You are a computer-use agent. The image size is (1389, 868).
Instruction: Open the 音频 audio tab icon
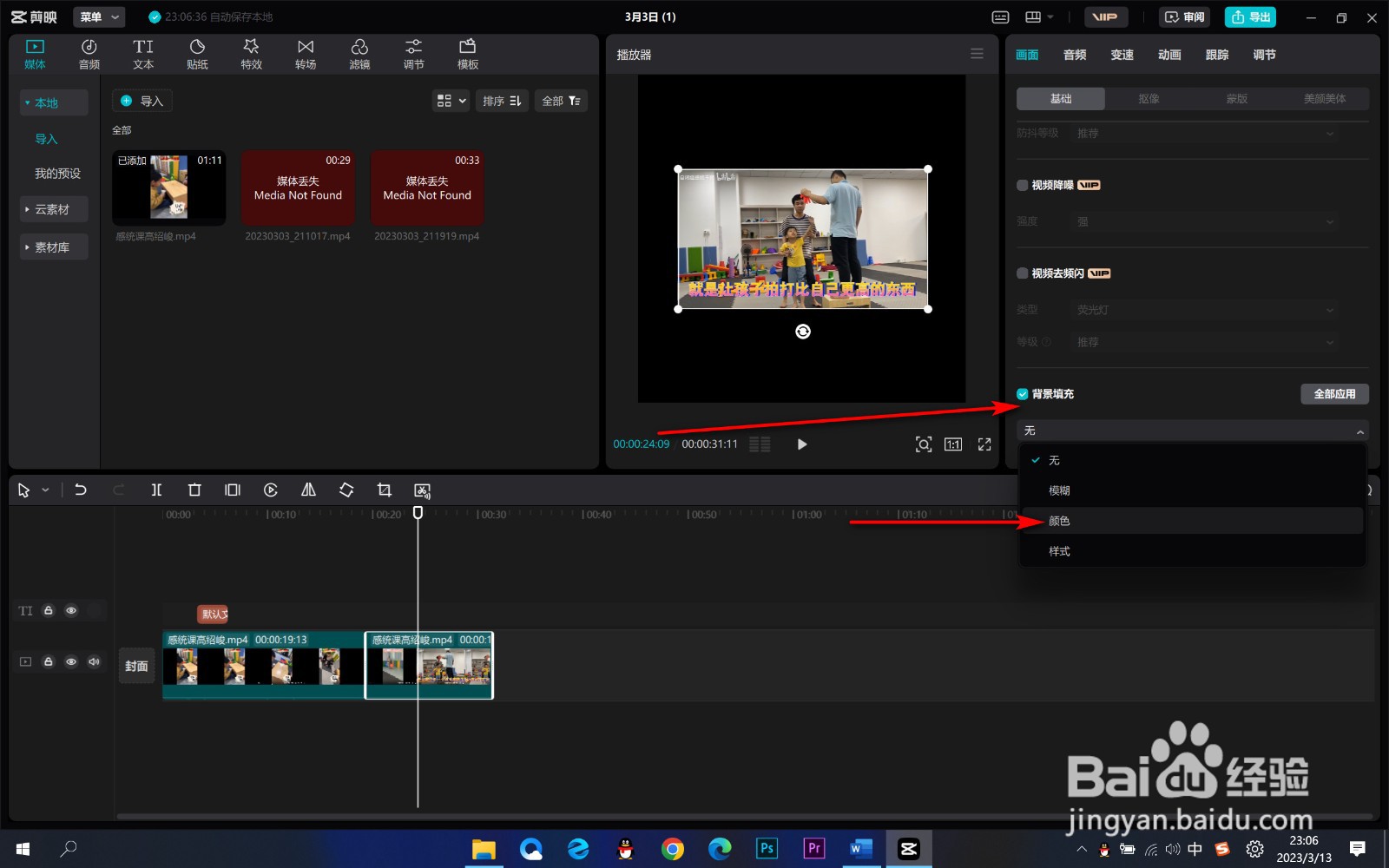click(89, 54)
